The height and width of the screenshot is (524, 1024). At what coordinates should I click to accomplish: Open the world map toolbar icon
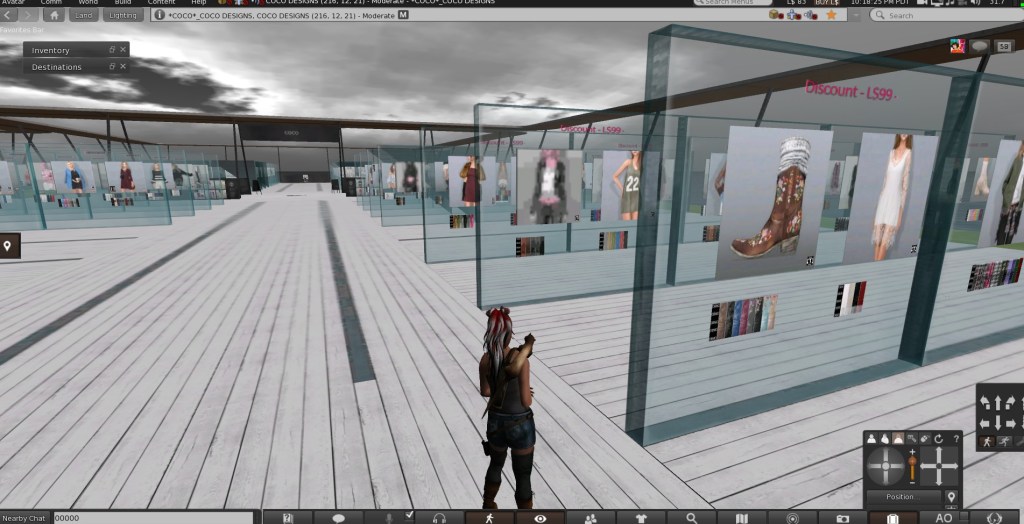point(741,518)
